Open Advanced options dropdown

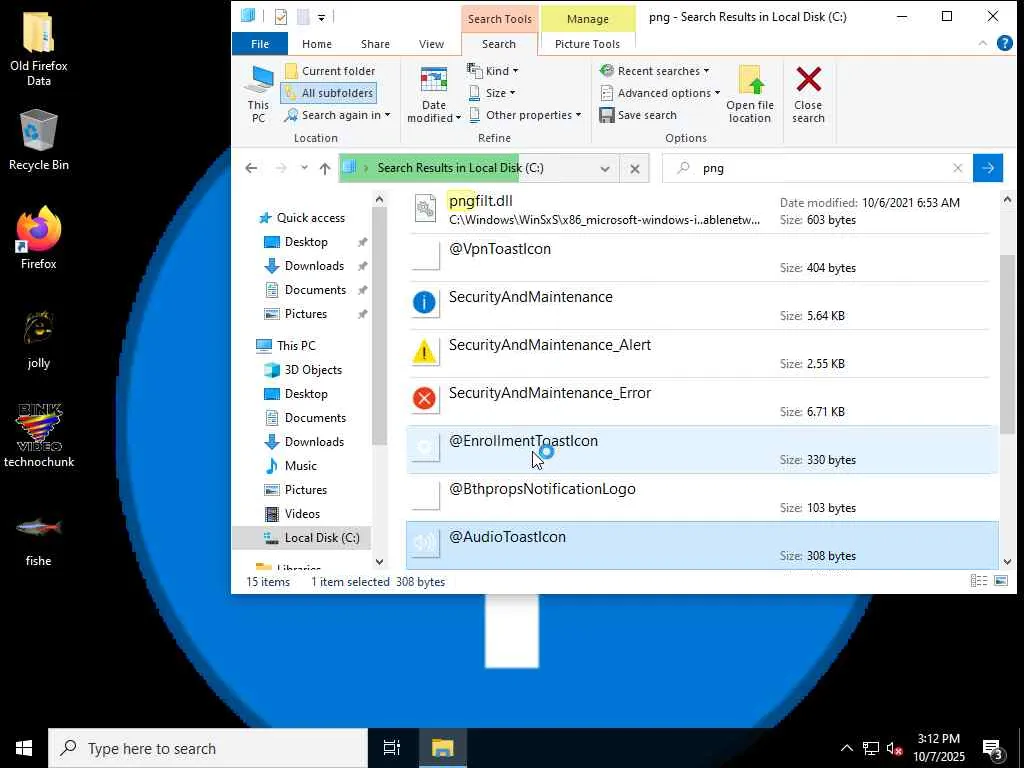click(660, 93)
